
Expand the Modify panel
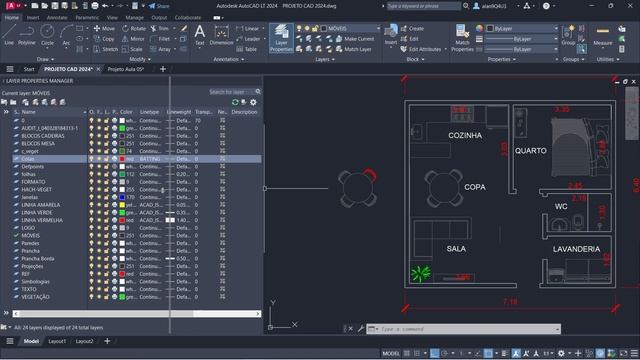pos(140,59)
